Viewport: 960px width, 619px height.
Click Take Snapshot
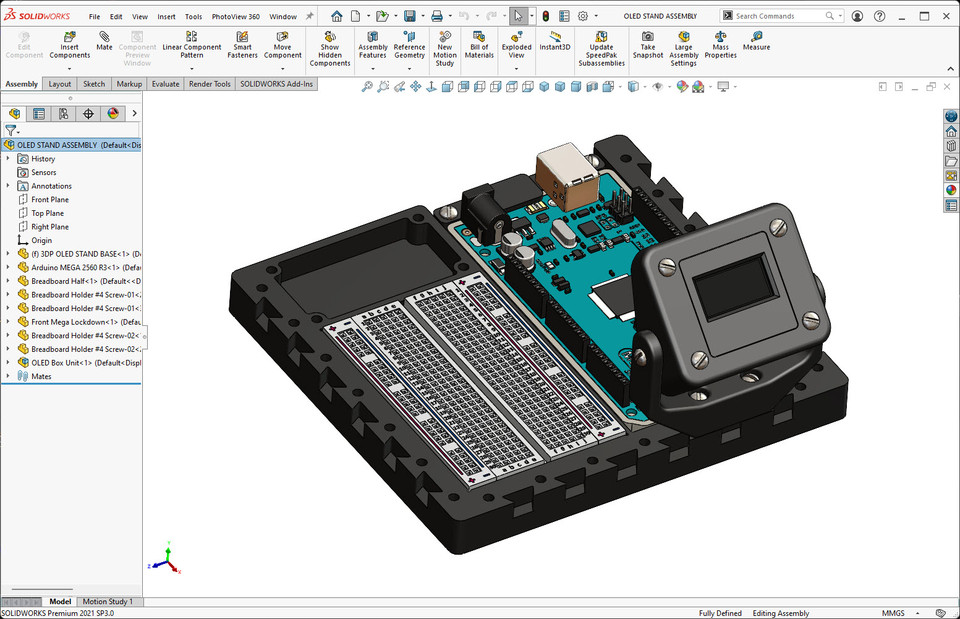point(647,45)
